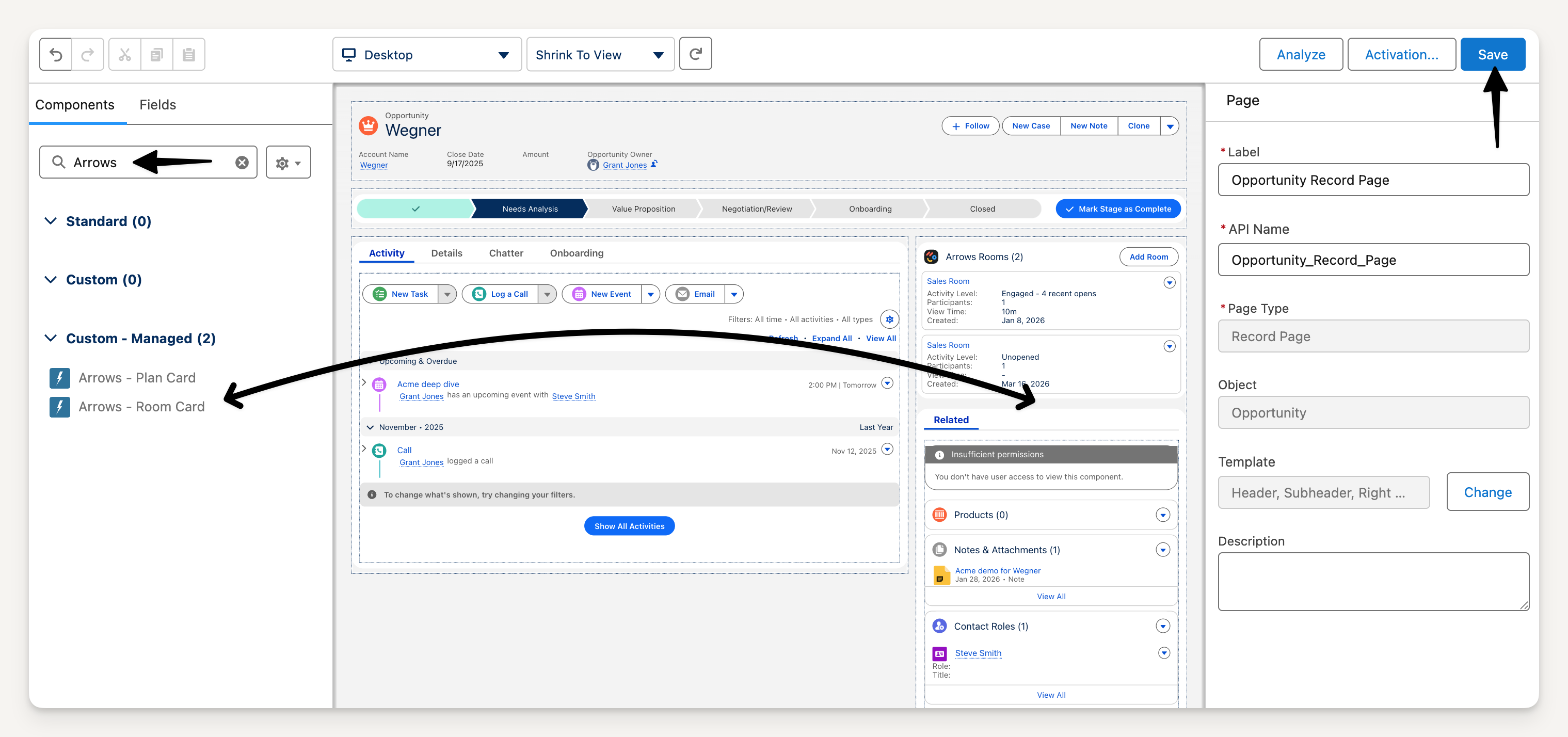Click into the Description text area
Screen dimensions: 1568x737
[x=1373, y=581]
